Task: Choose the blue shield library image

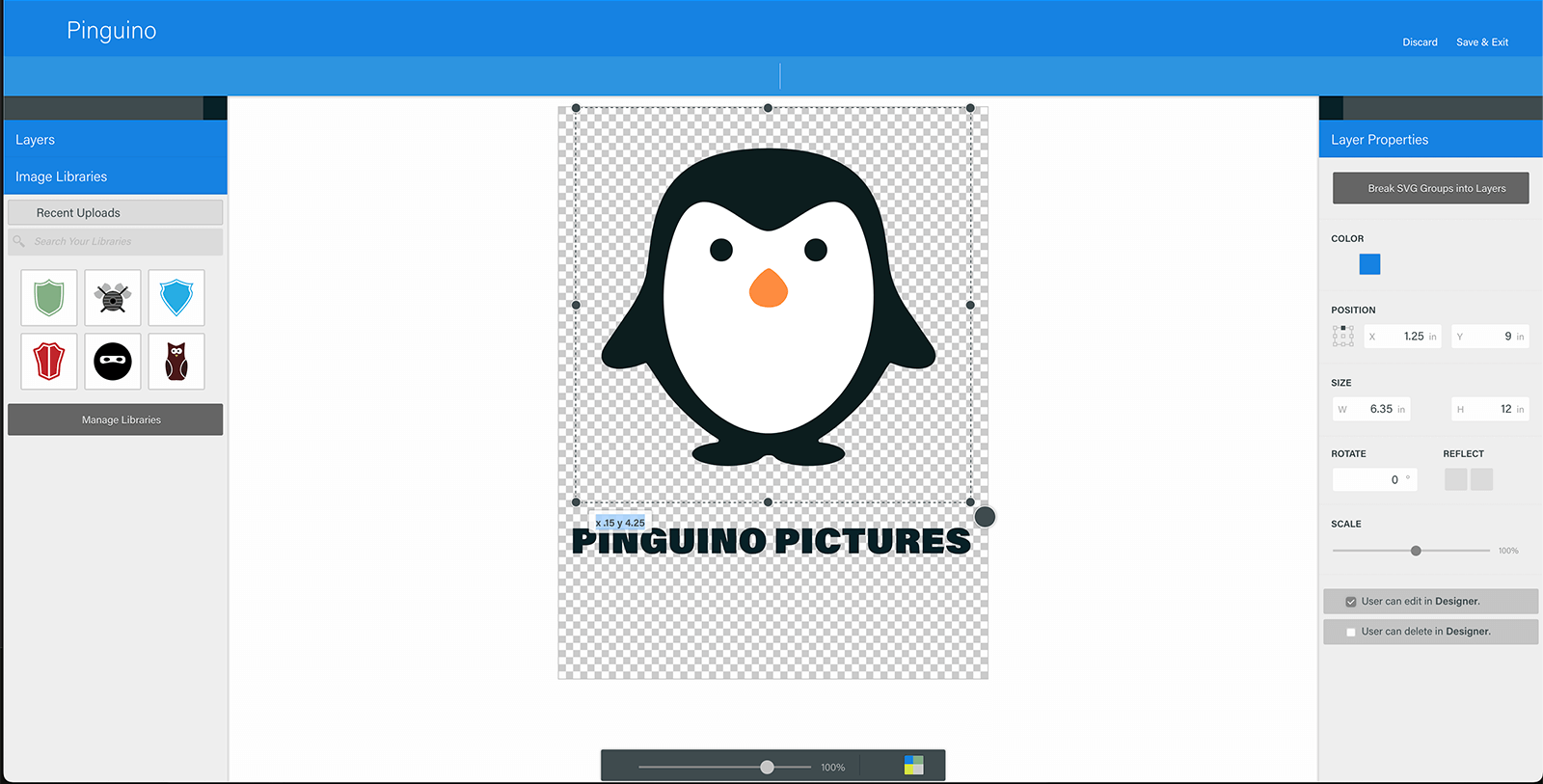Action: click(176, 298)
